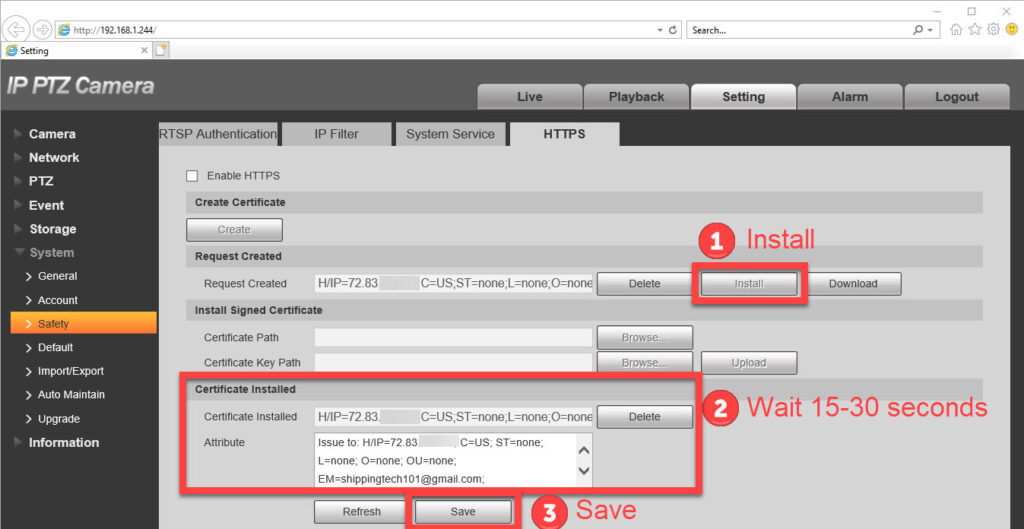
Task: Click the browser forward arrow button
Action: 42,29
